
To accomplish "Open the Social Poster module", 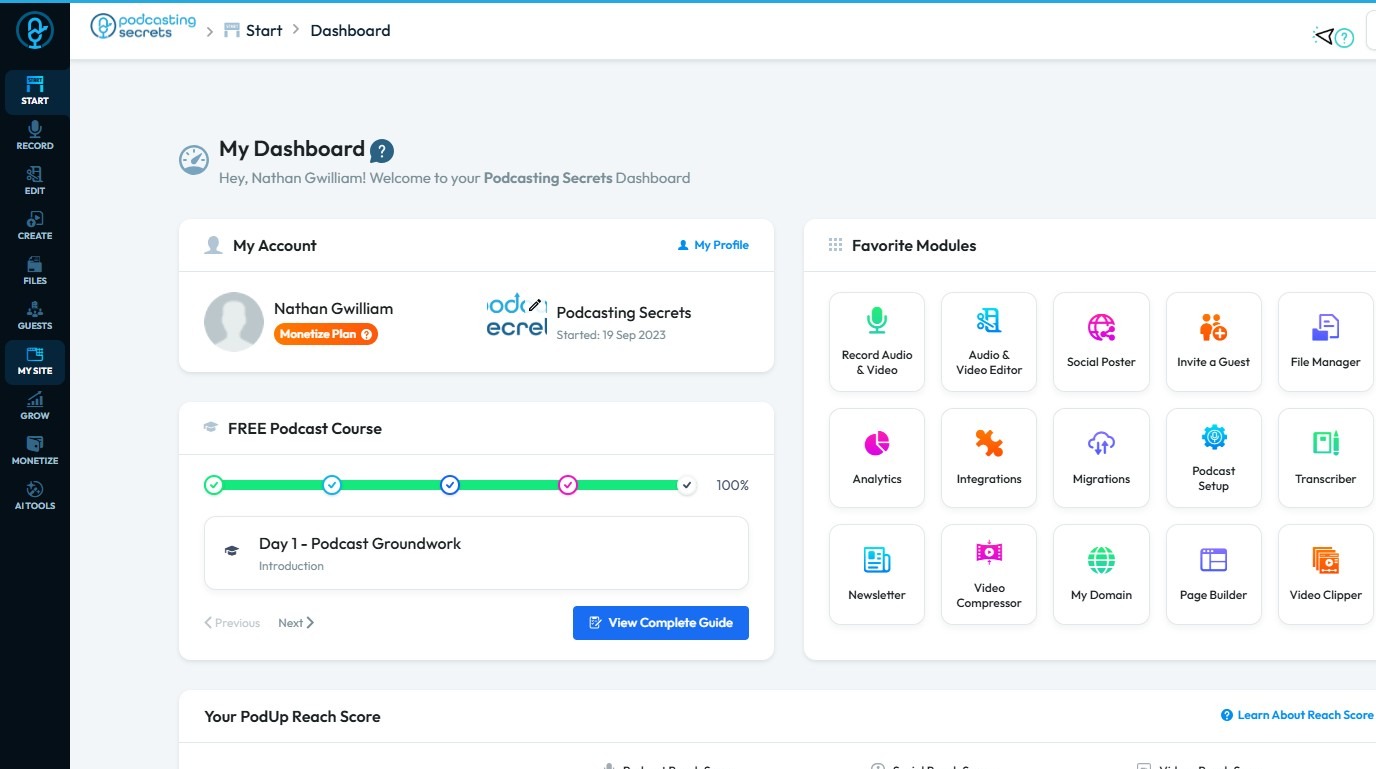I will click(1101, 342).
